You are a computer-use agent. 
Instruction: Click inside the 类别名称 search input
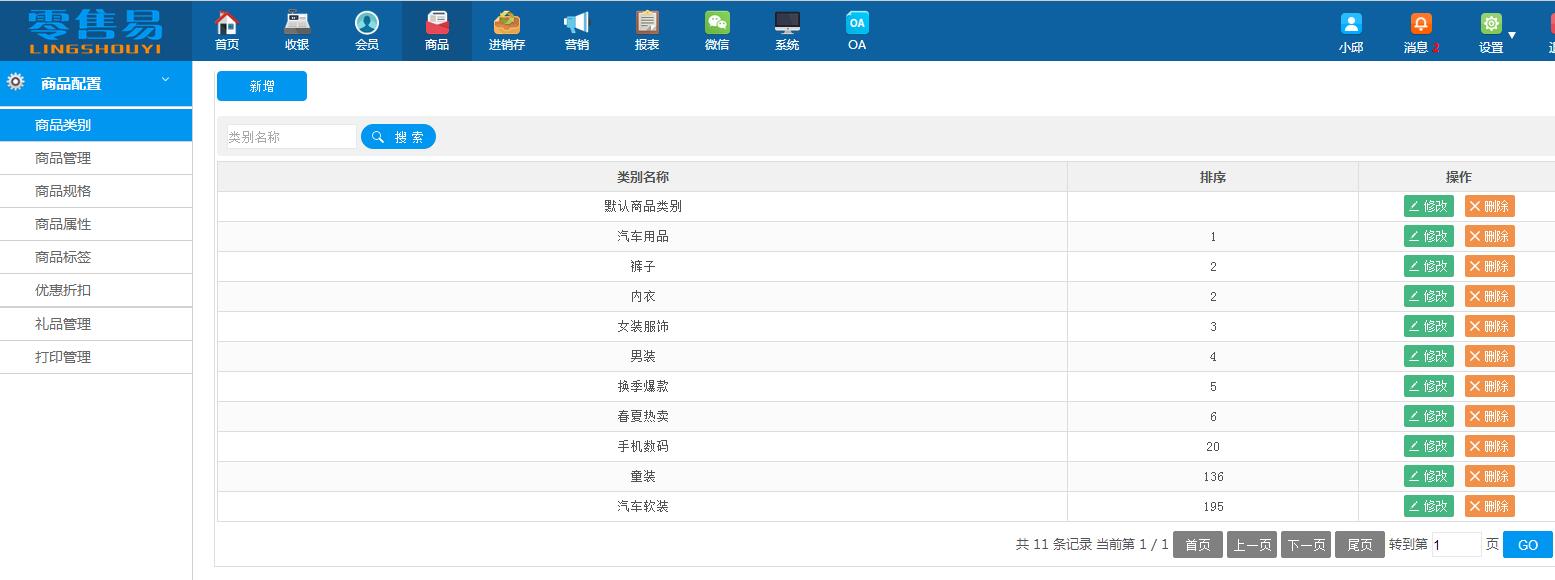tap(290, 136)
